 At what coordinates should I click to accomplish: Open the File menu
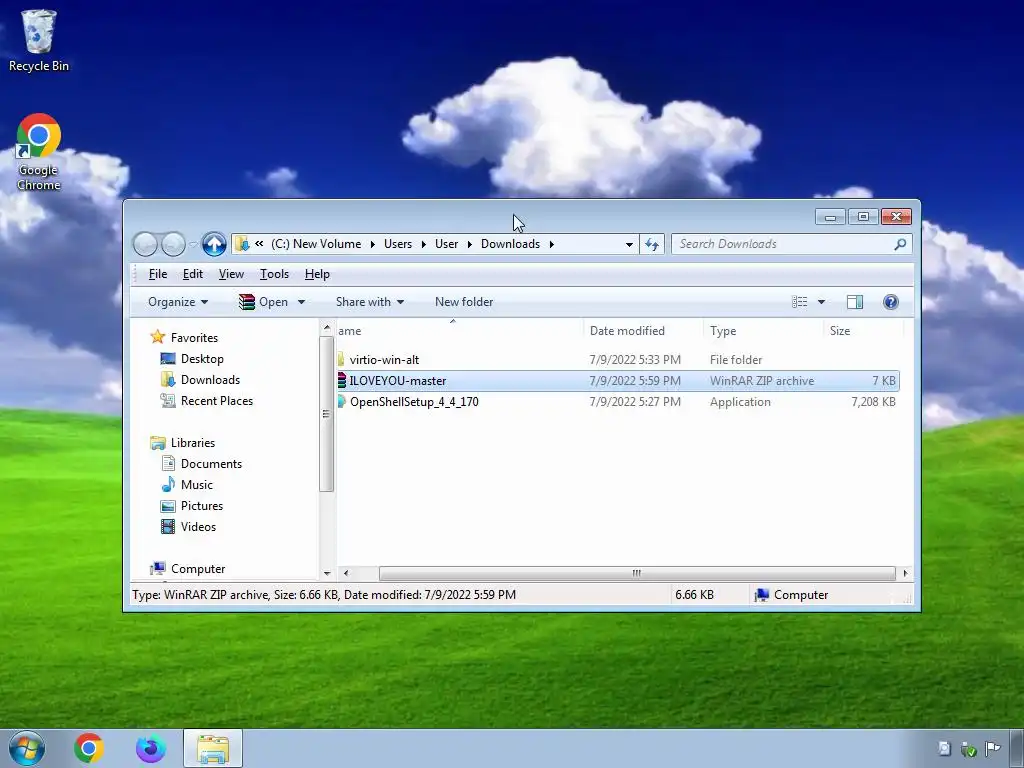pyautogui.click(x=158, y=274)
